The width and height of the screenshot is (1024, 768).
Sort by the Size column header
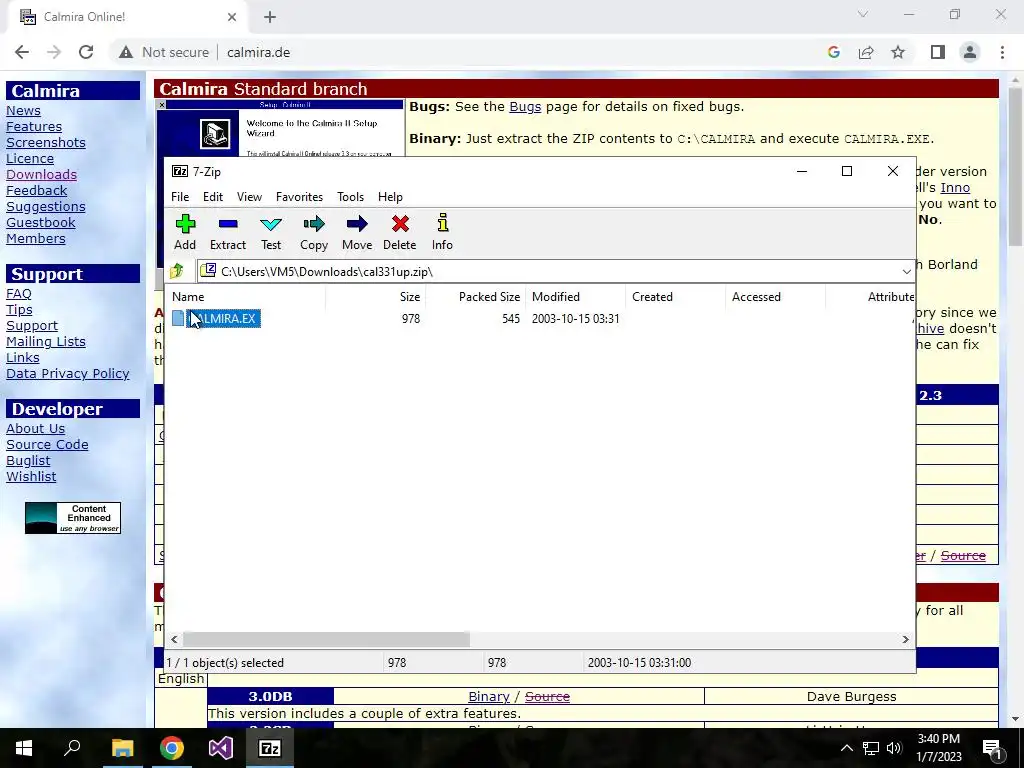[376, 296]
